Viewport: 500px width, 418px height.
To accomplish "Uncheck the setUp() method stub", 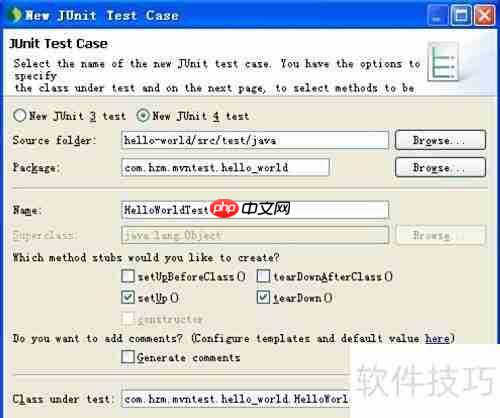I will [128, 297].
